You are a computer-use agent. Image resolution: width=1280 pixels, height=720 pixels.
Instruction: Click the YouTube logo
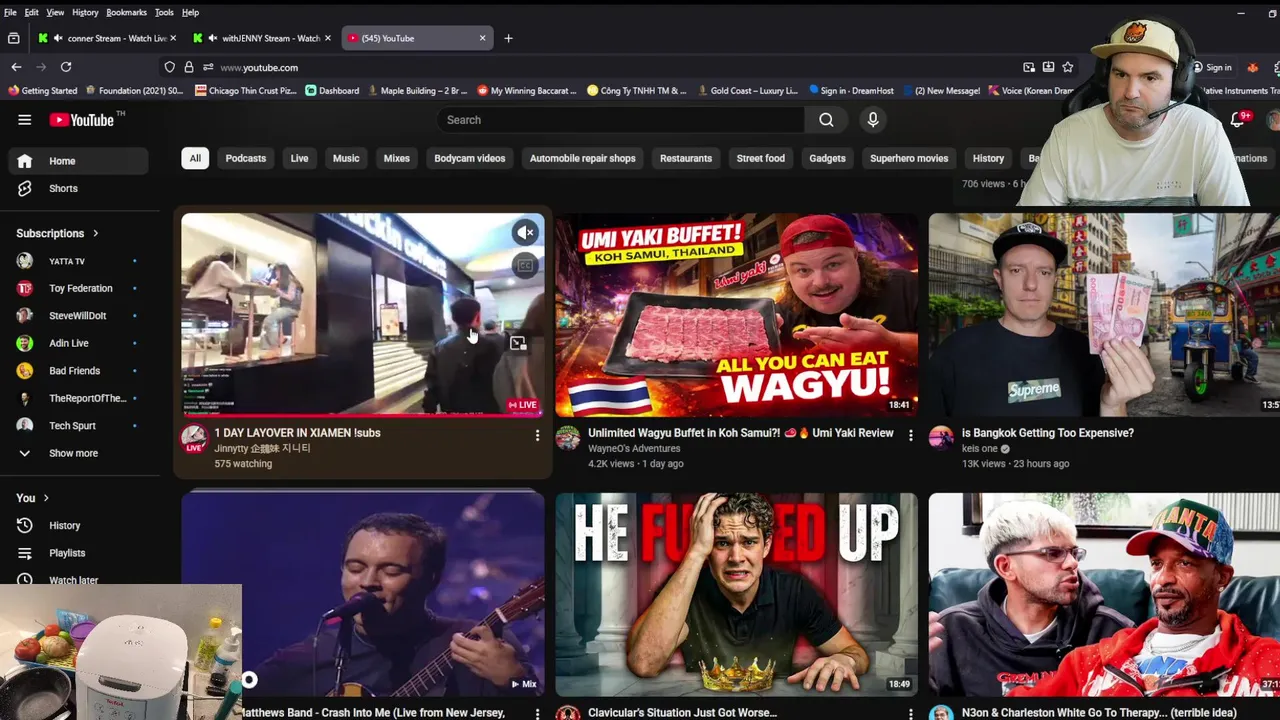tap(81, 120)
